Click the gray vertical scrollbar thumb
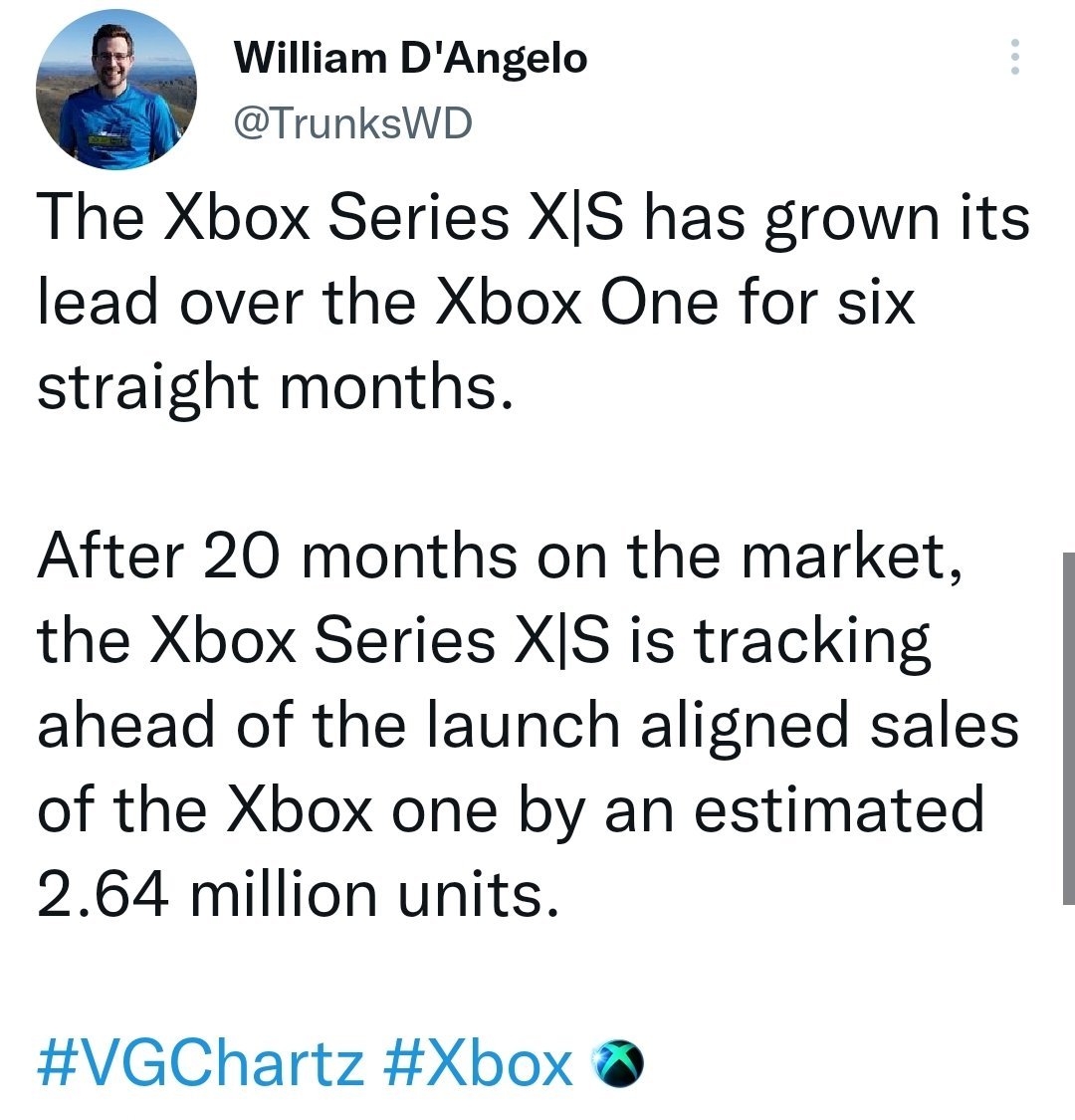 point(1069,729)
